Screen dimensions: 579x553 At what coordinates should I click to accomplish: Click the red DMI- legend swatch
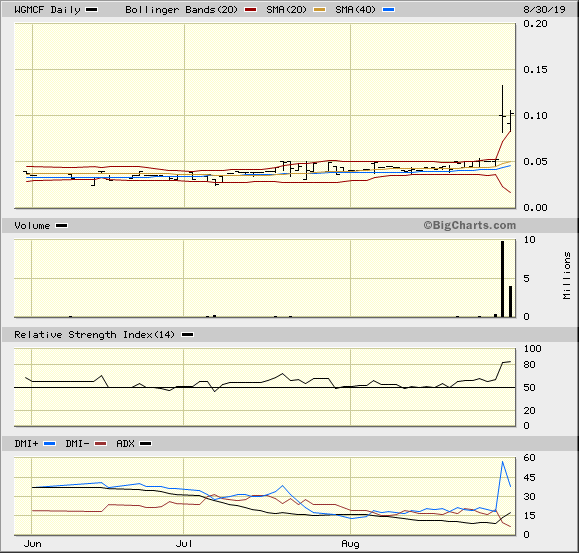(100, 443)
